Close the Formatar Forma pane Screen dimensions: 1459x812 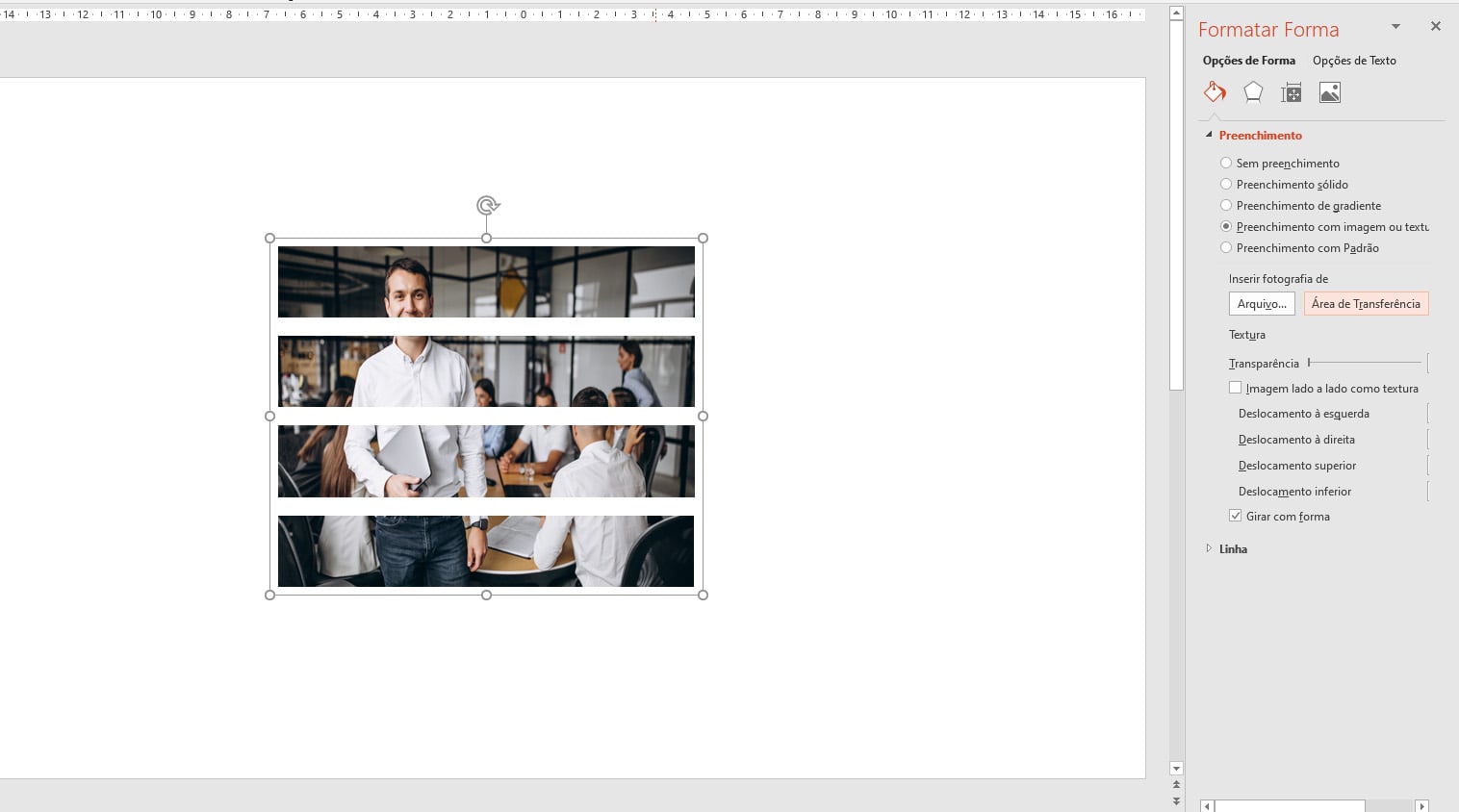point(1435,27)
